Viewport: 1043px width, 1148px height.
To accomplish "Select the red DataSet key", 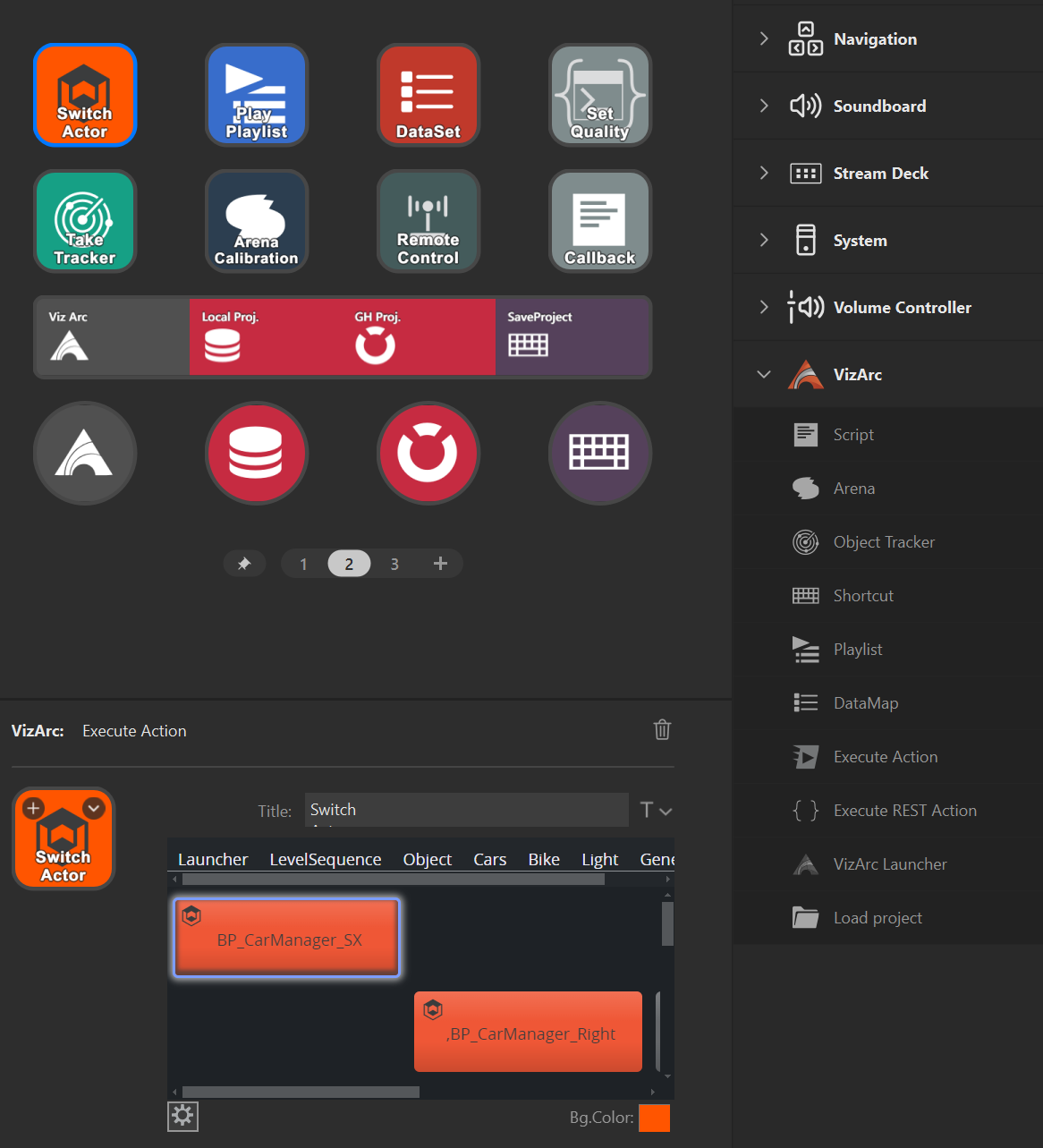I will tap(428, 95).
